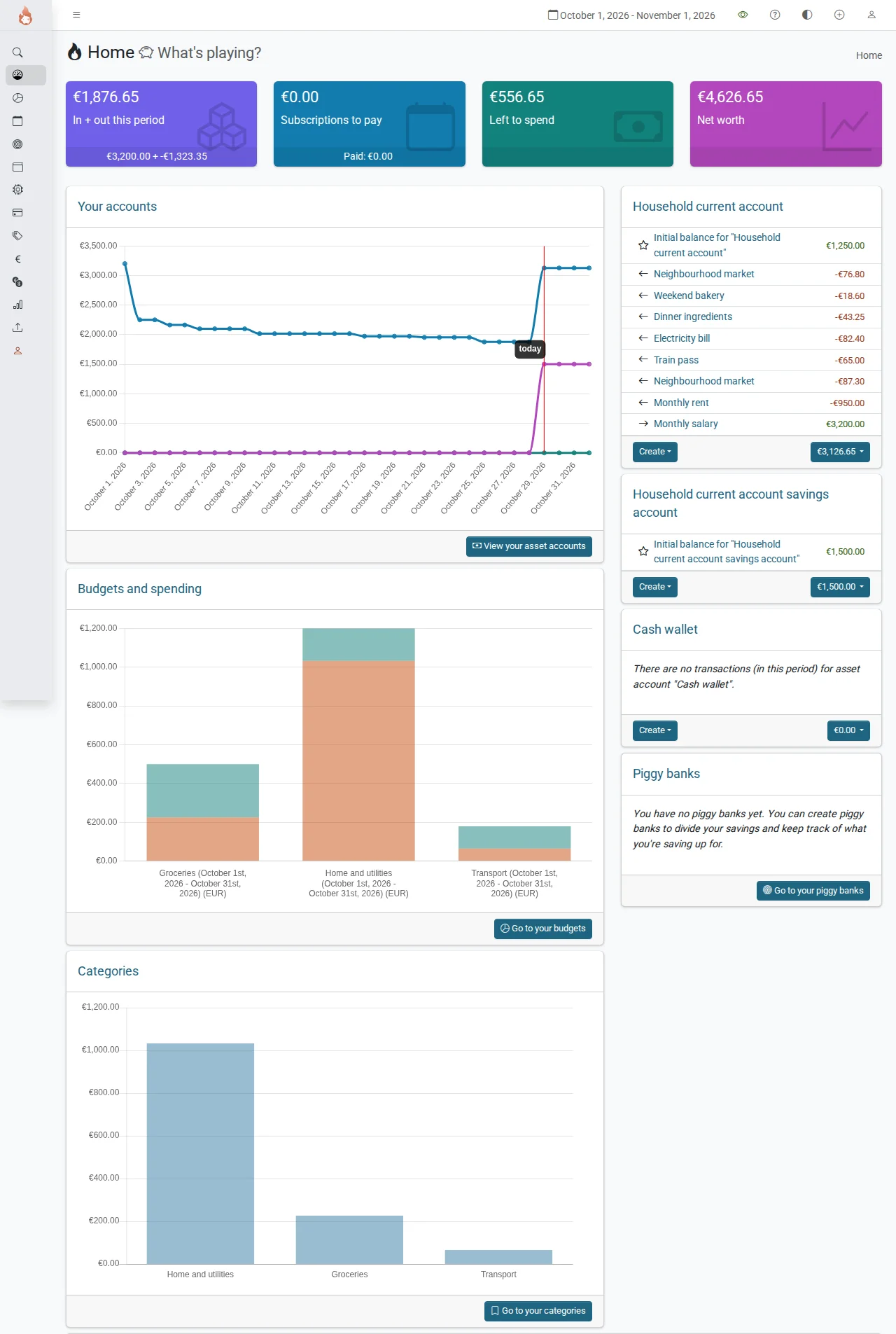Click Go to your budgets button
The height and width of the screenshot is (1334, 896).
click(543, 929)
